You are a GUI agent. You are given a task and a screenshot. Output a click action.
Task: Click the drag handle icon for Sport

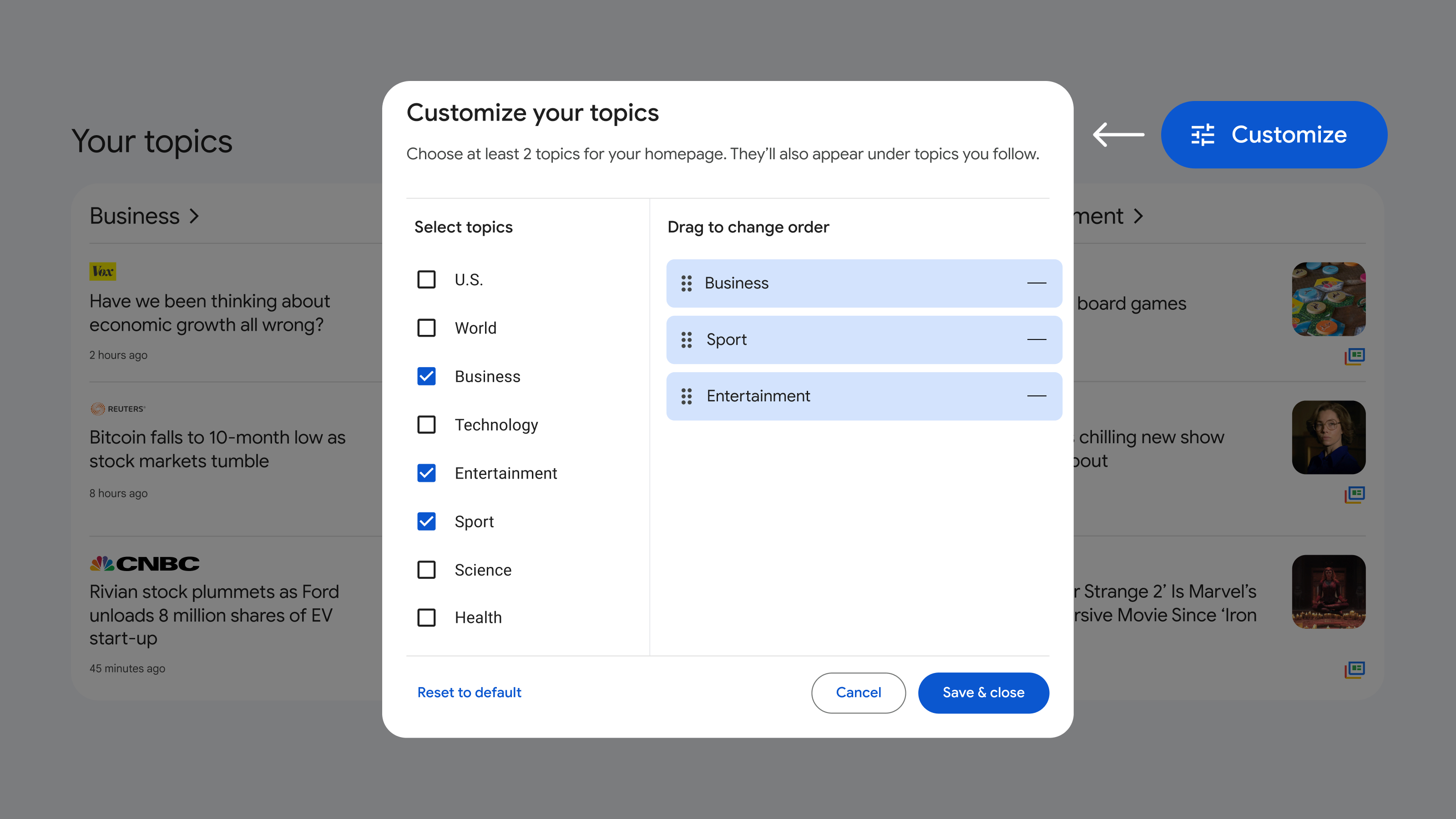point(687,340)
